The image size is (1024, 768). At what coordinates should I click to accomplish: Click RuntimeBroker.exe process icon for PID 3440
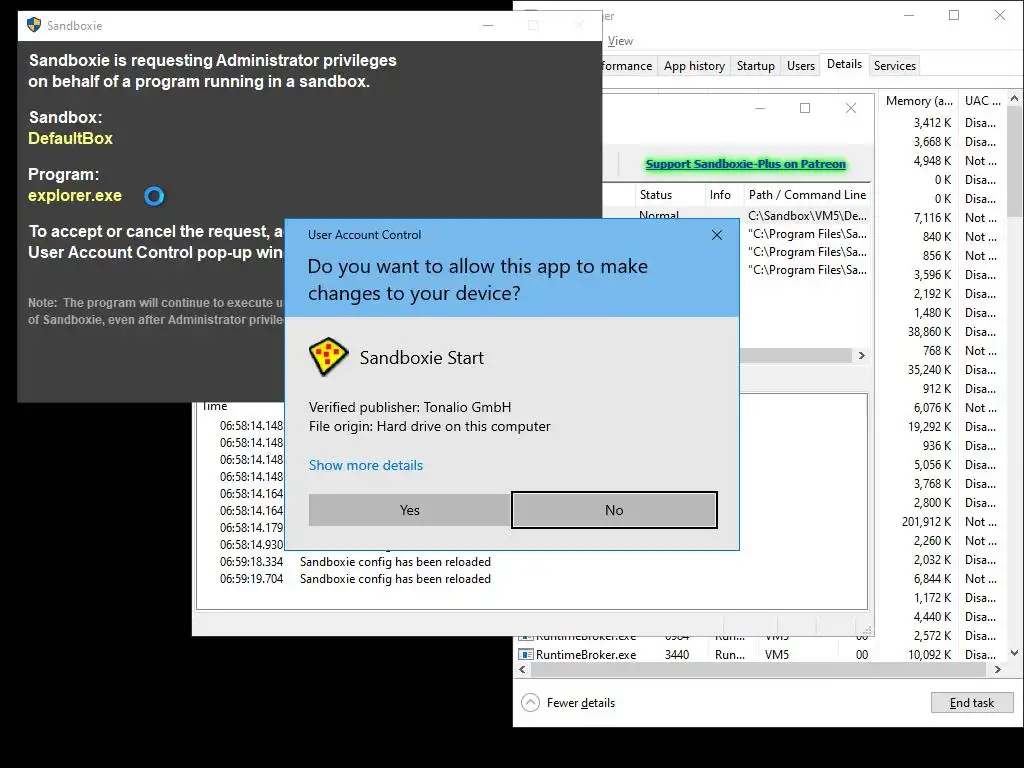point(526,654)
